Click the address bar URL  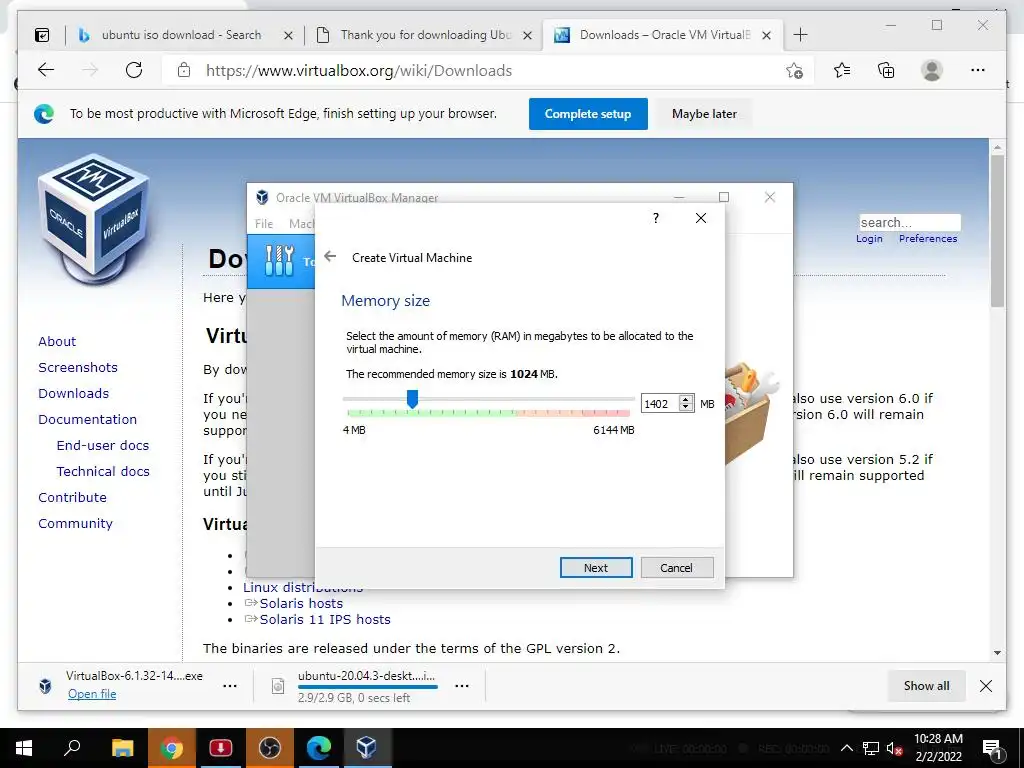pos(359,71)
